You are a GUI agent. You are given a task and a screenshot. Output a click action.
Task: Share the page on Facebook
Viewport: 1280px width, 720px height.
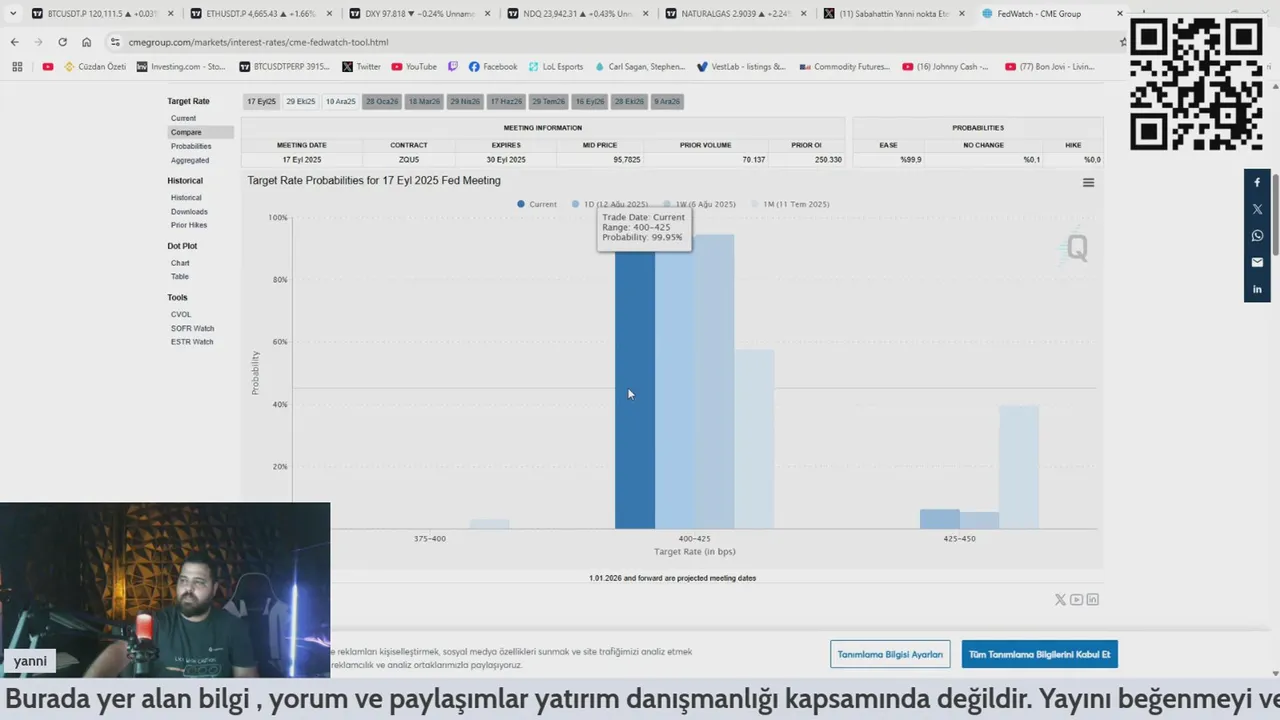1257,182
